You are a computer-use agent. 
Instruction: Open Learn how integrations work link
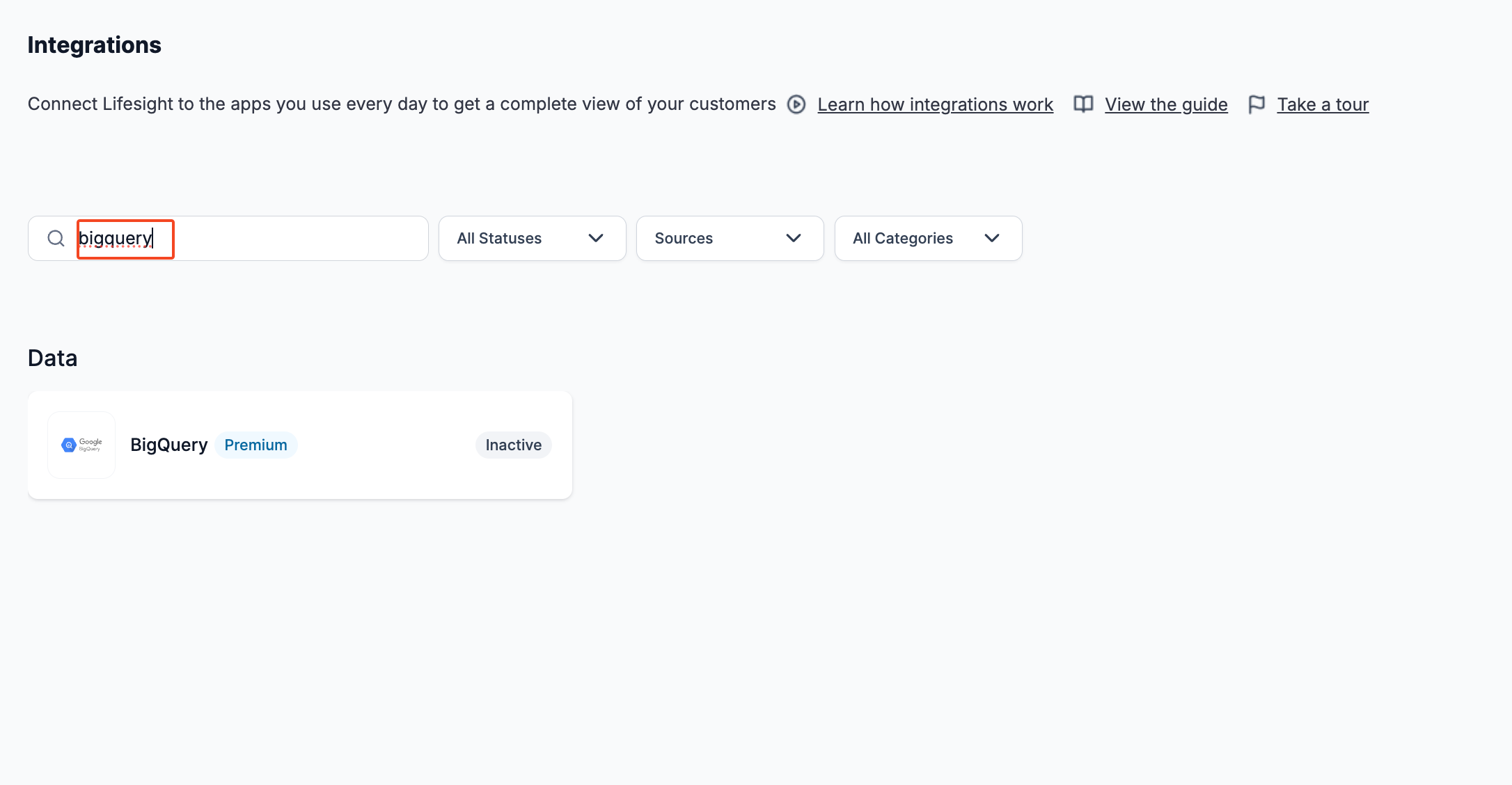pos(935,104)
